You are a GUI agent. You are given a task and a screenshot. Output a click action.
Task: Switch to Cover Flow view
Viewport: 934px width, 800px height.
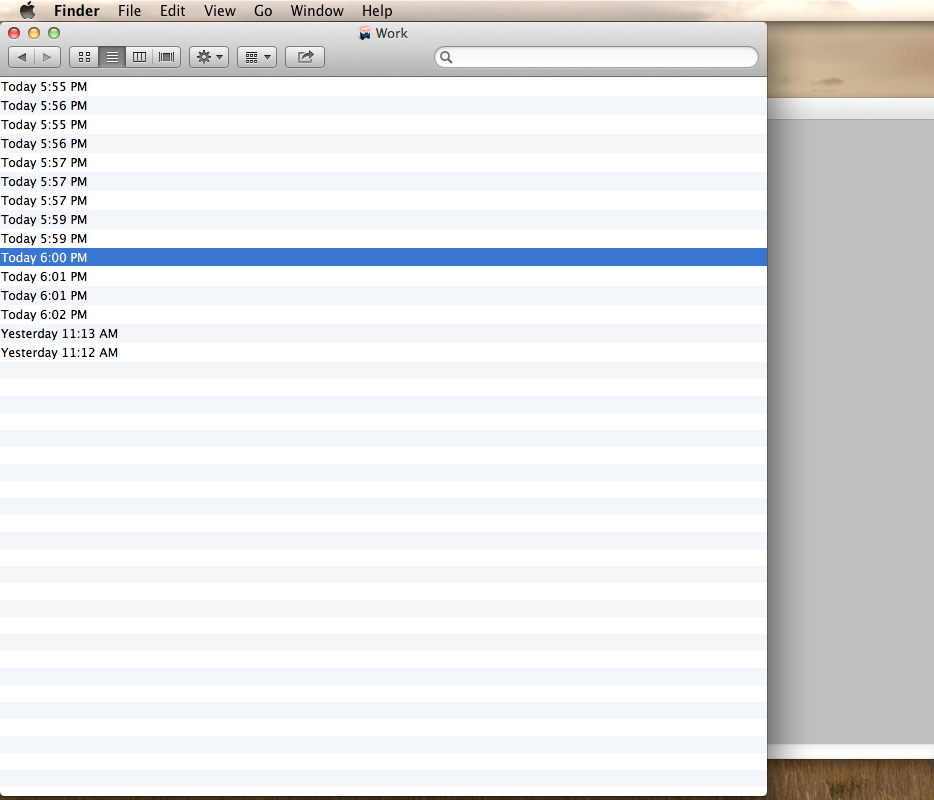[167, 57]
